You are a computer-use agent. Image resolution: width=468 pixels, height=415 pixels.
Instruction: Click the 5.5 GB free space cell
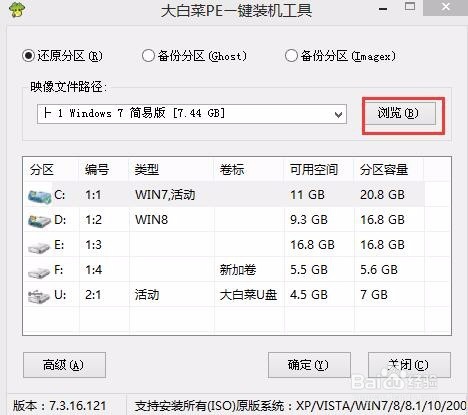tap(309, 270)
